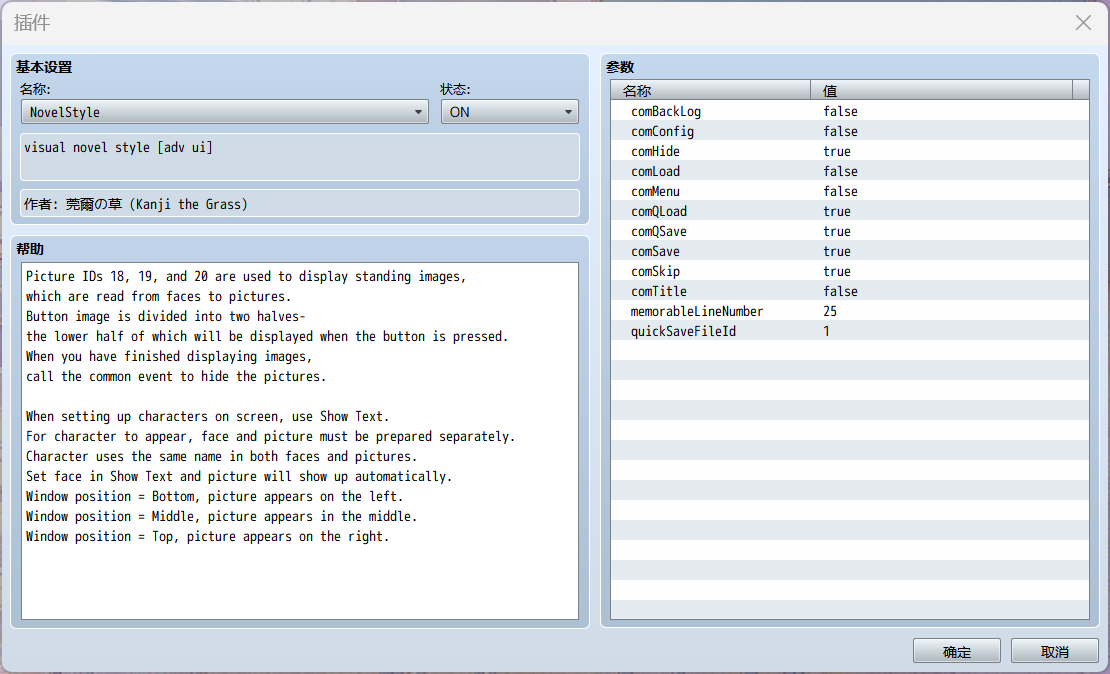Click the 值 column header in parameters
The image size is (1110, 674).
pyautogui.click(x=942, y=90)
